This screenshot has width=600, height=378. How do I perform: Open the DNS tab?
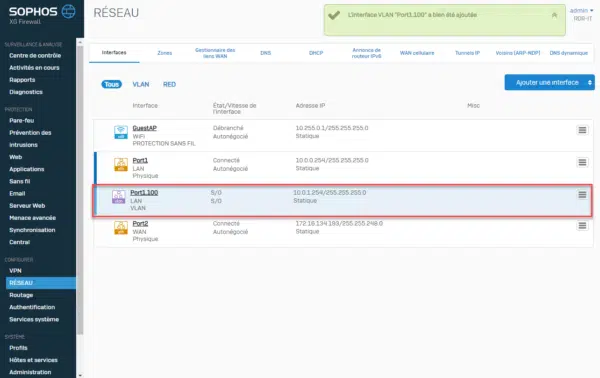click(266, 53)
